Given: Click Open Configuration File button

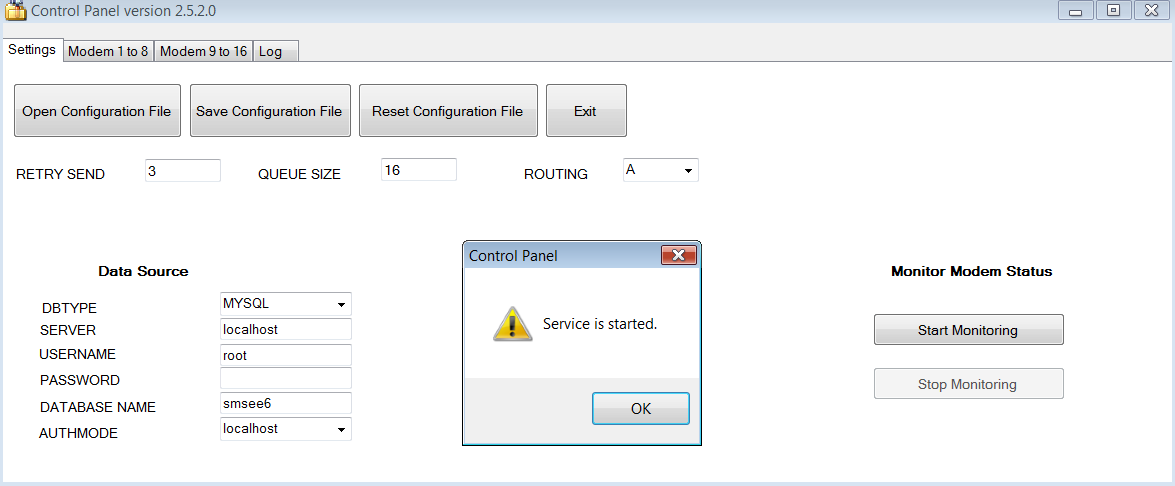Looking at the screenshot, I should click(x=97, y=111).
